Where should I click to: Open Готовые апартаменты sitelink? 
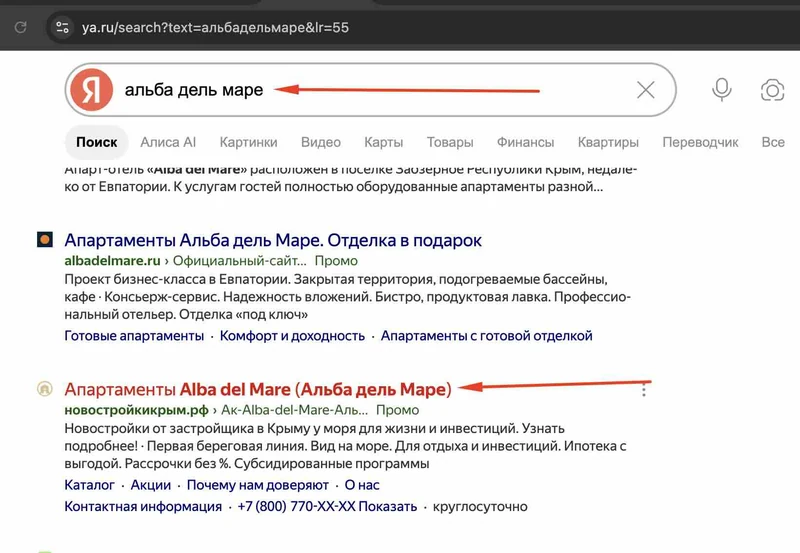134,336
